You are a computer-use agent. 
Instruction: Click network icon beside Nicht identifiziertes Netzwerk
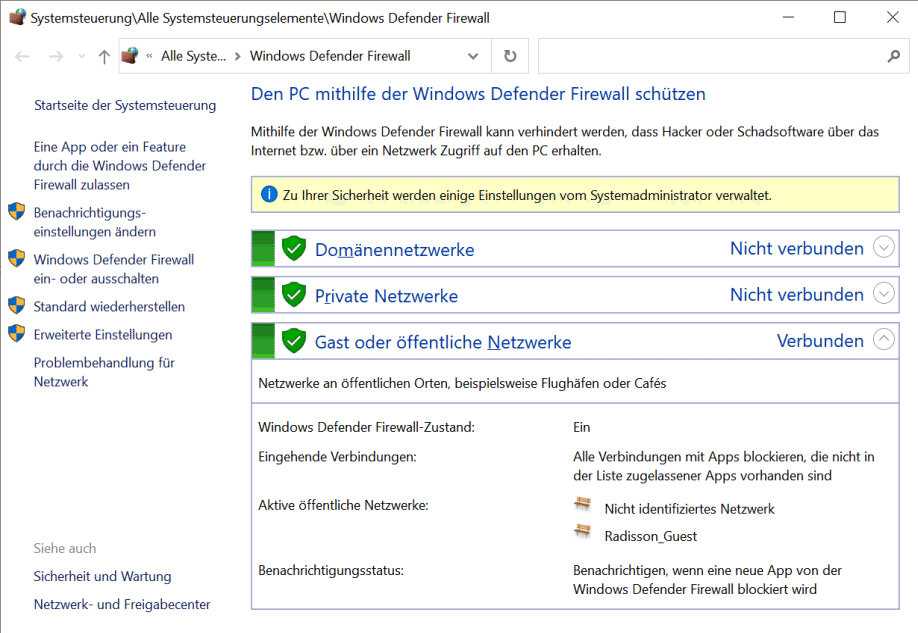(x=583, y=504)
